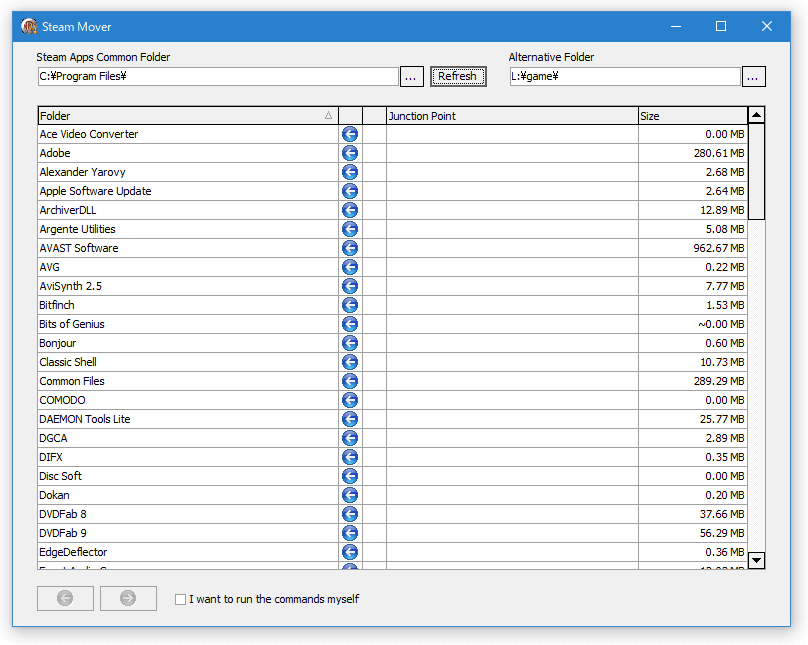Click the blue arrow icon for Bonjour
The image size is (808, 645).
[x=350, y=344]
